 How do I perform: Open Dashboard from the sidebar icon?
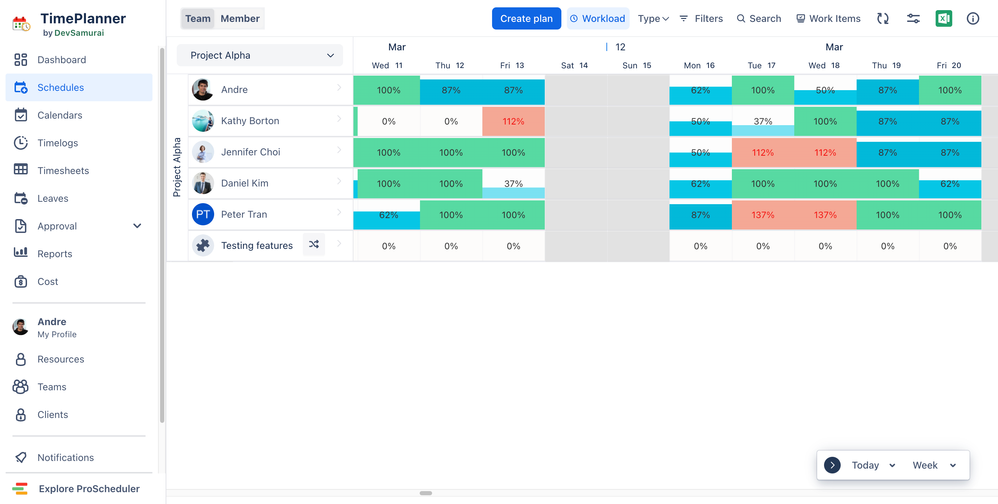20,60
